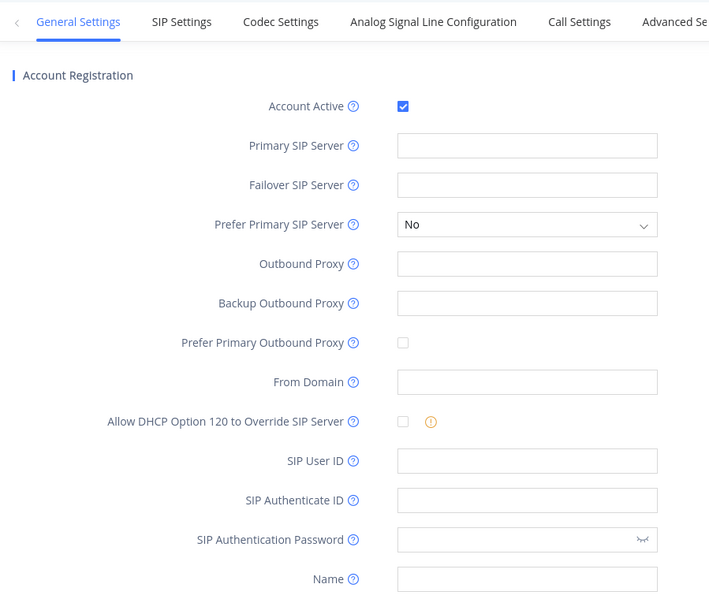Focus the Outbound Proxy input field
The image size is (709, 599).
(x=527, y=264)
